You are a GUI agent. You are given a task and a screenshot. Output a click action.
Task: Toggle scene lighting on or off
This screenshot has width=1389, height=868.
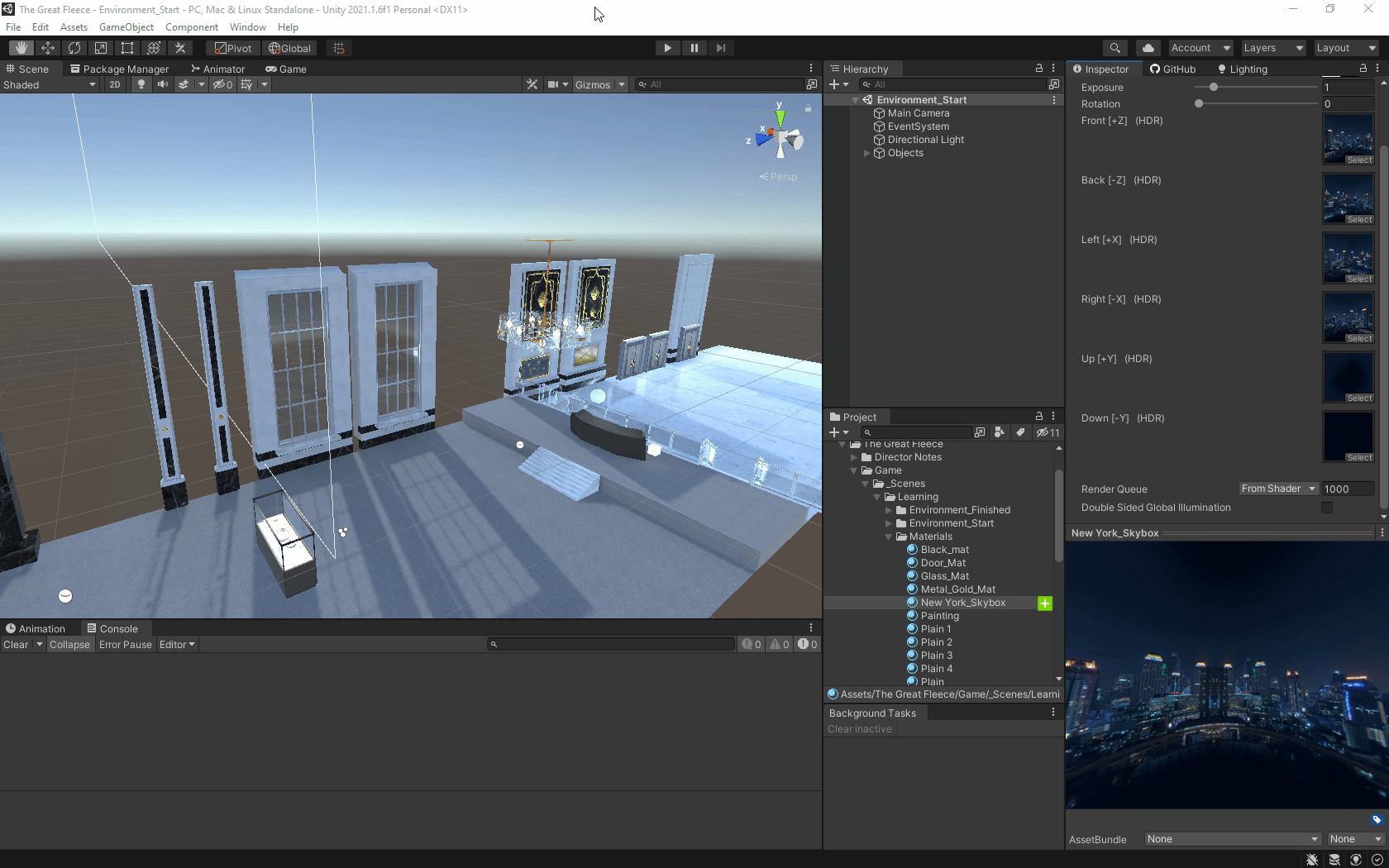click(141, 84)
